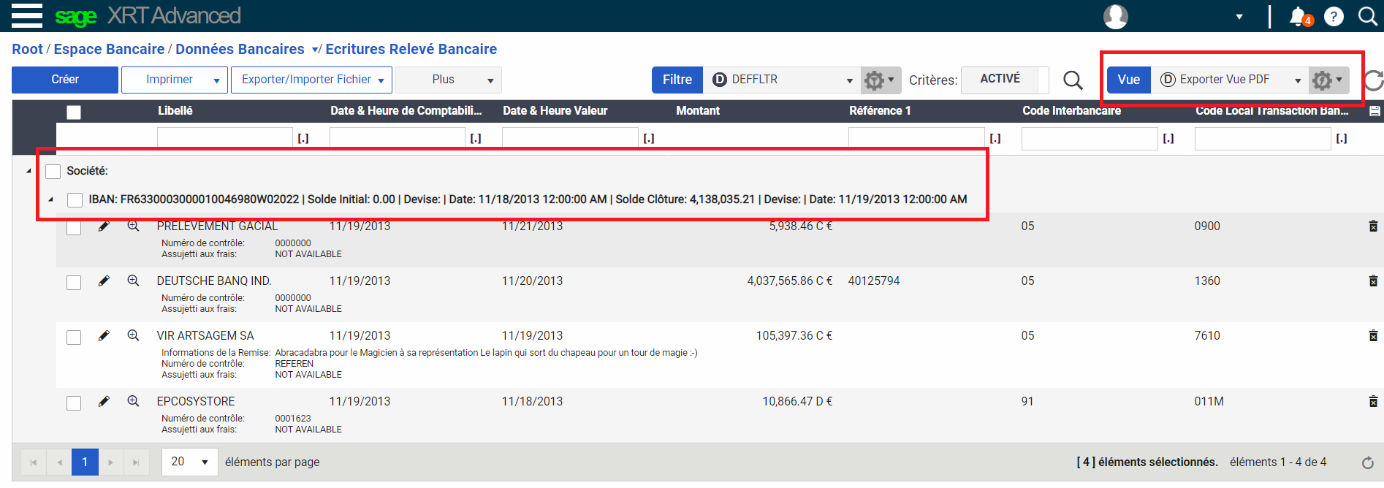Toggle the select-all checkbox in table header

point(74,112)
